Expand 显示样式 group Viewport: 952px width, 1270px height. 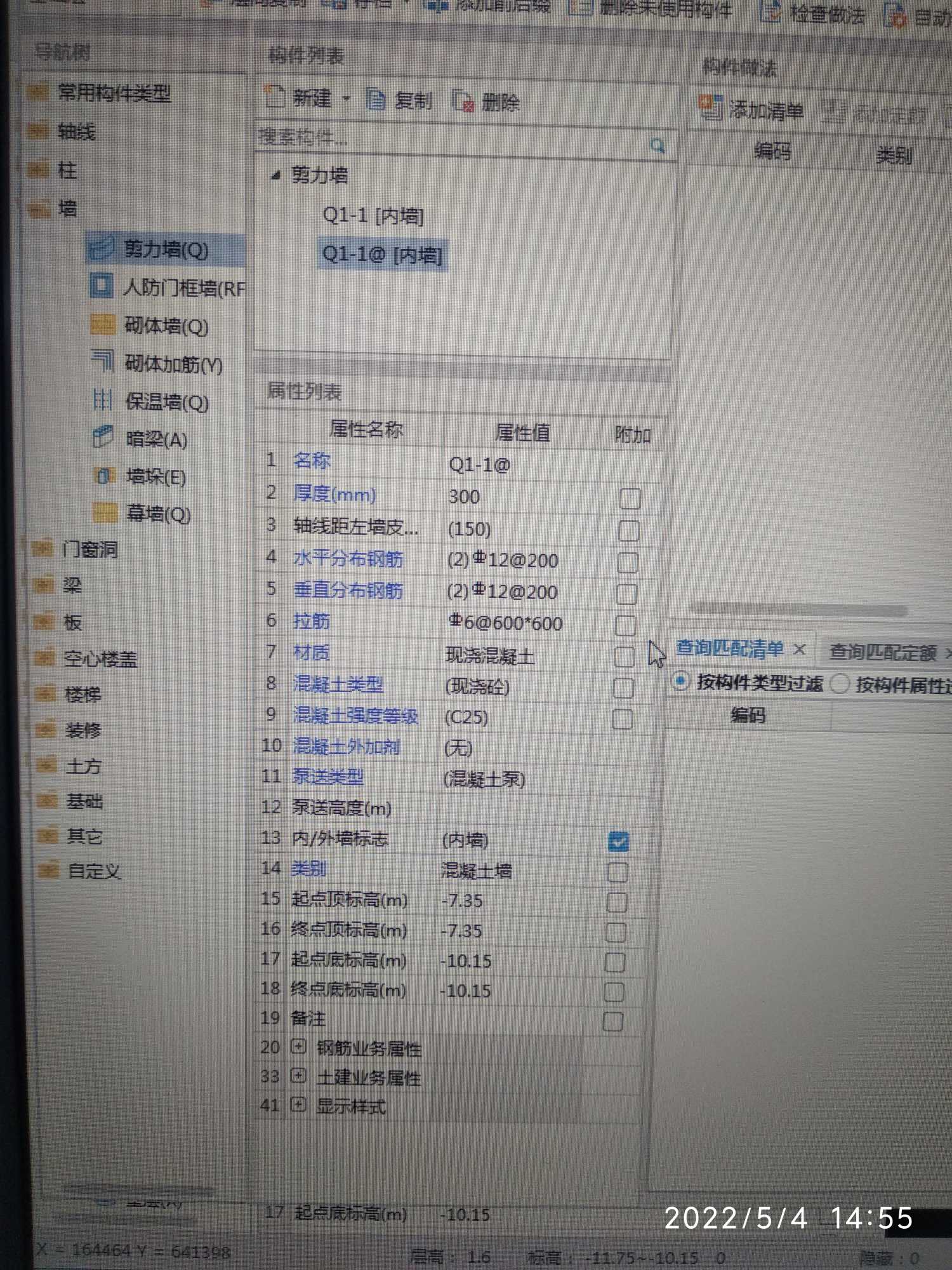(298, 1105)
